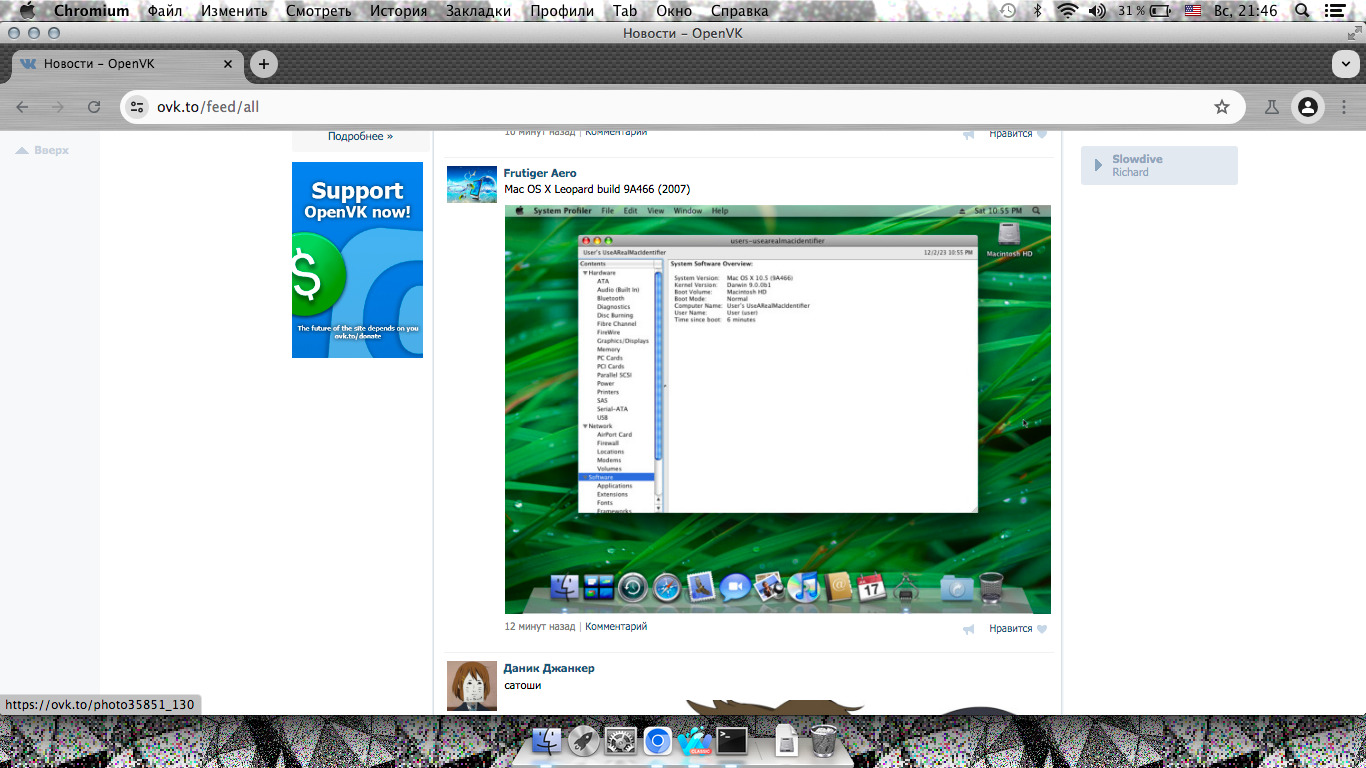
Task: Click the browser forward arrow
Action: [x=58, y=107]
